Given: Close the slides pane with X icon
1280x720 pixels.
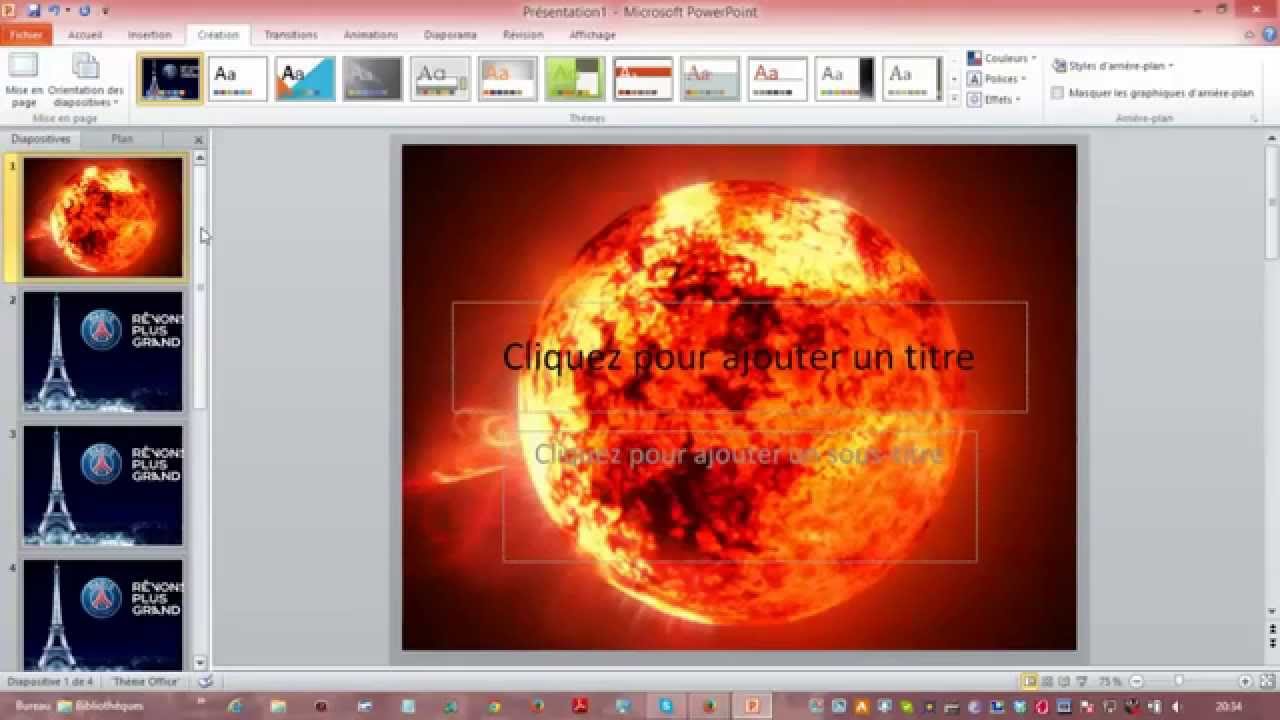Looking at the screenshot, I should (198, 140).
